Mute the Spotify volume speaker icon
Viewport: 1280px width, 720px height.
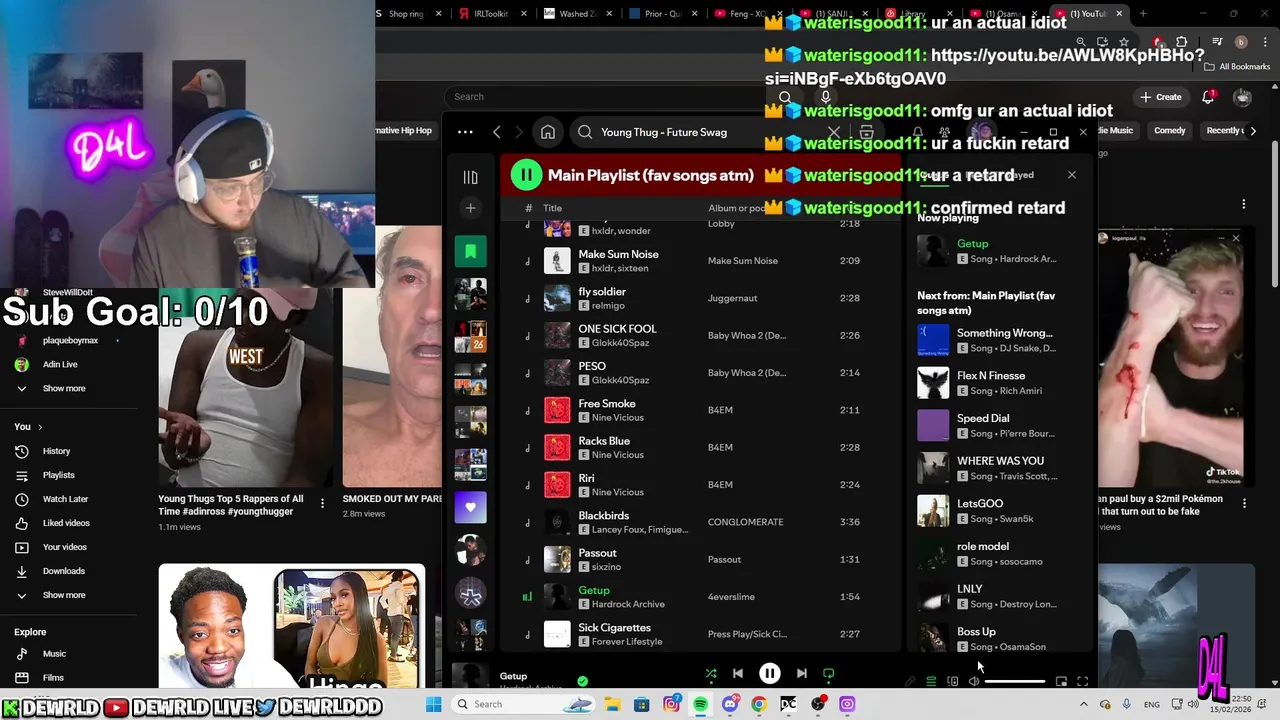(x=974, y=682)
